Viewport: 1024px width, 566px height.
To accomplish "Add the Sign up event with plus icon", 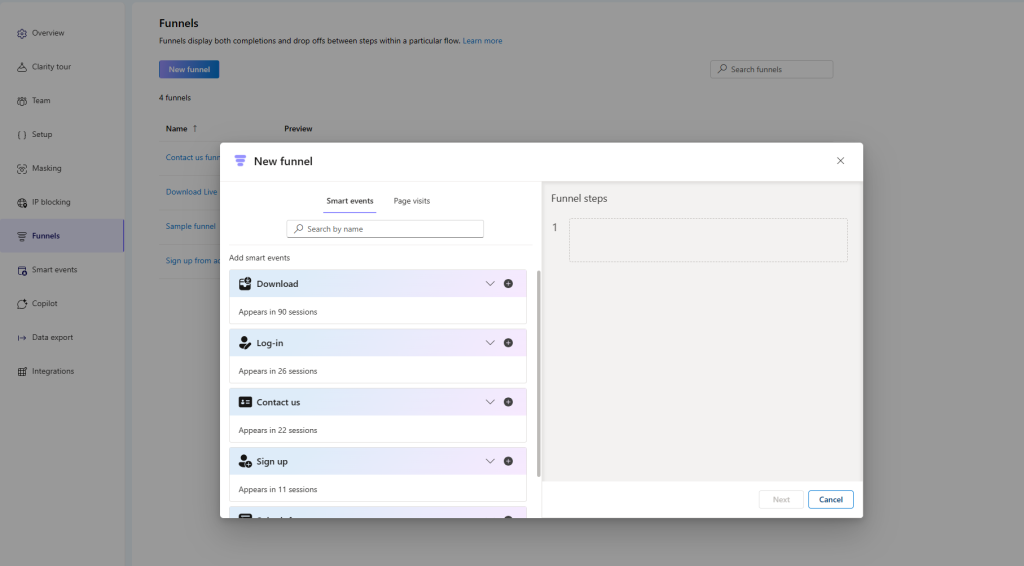I will click(x=508, y=461).
